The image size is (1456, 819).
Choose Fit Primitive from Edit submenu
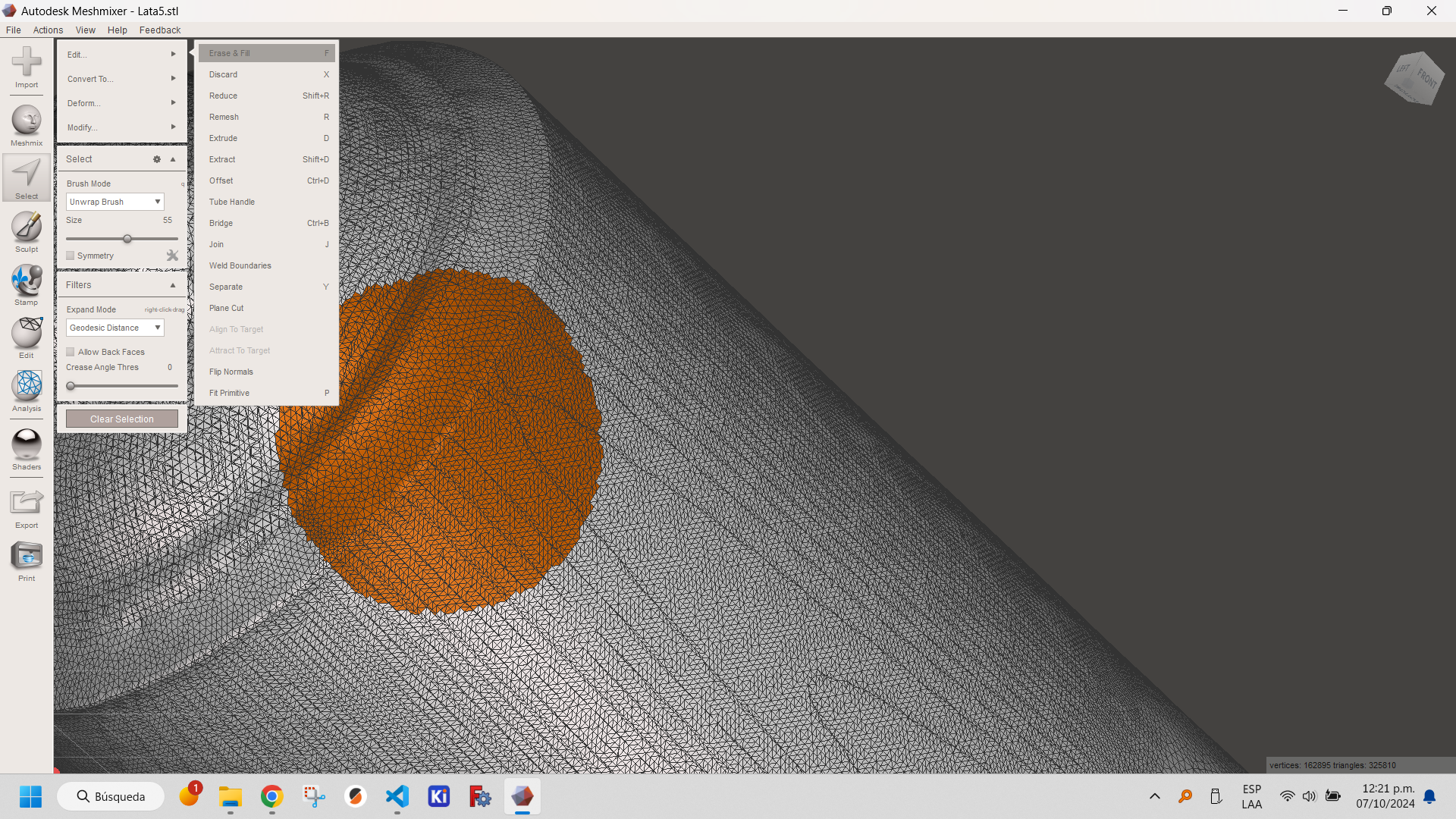267,393
